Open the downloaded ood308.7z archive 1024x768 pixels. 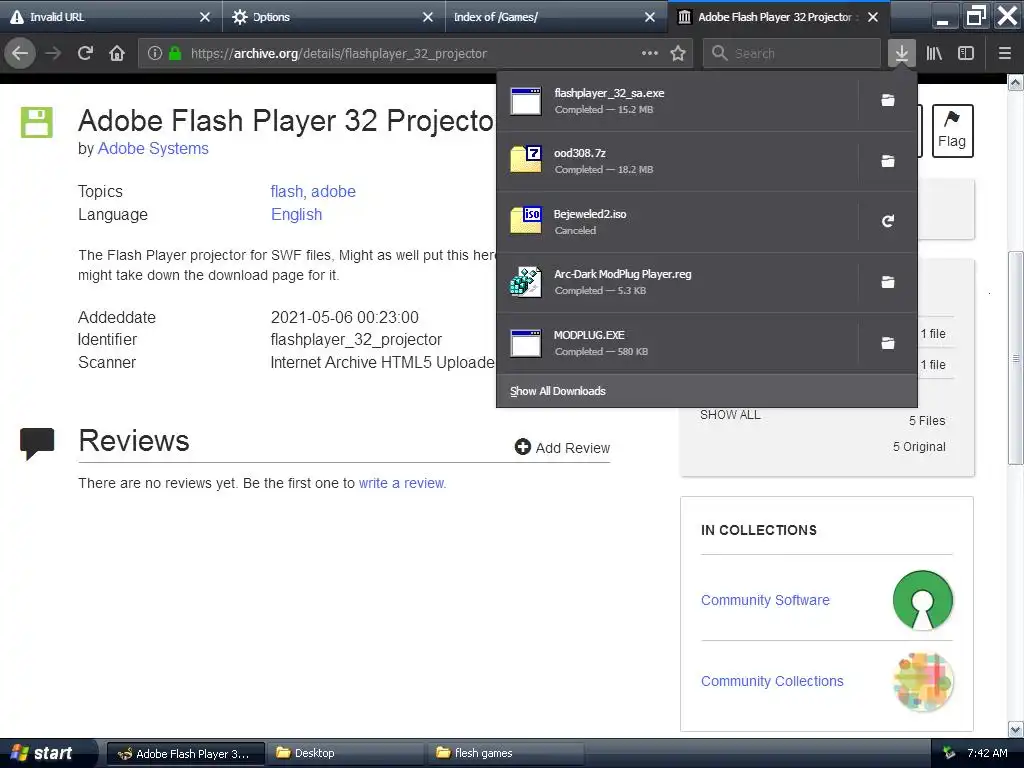pyautogui.click(x=677, y=161)
